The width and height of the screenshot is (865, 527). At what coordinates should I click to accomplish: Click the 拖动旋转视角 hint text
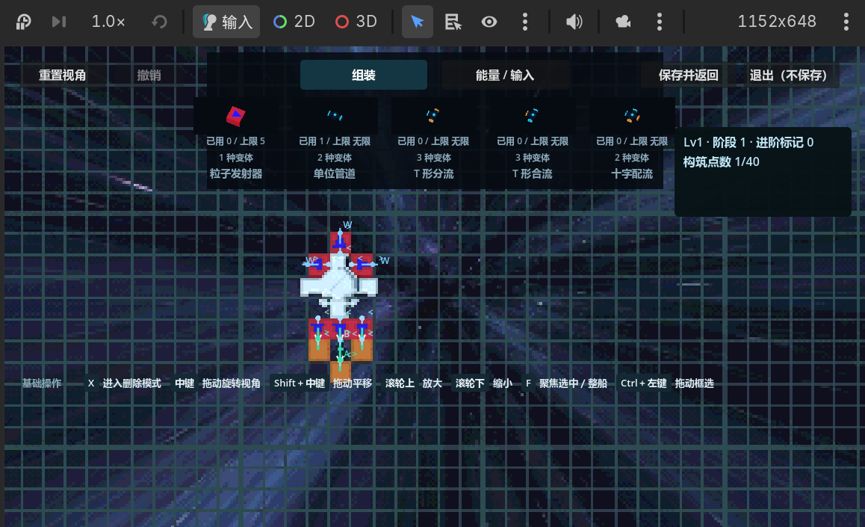click(x=231, y=383)
